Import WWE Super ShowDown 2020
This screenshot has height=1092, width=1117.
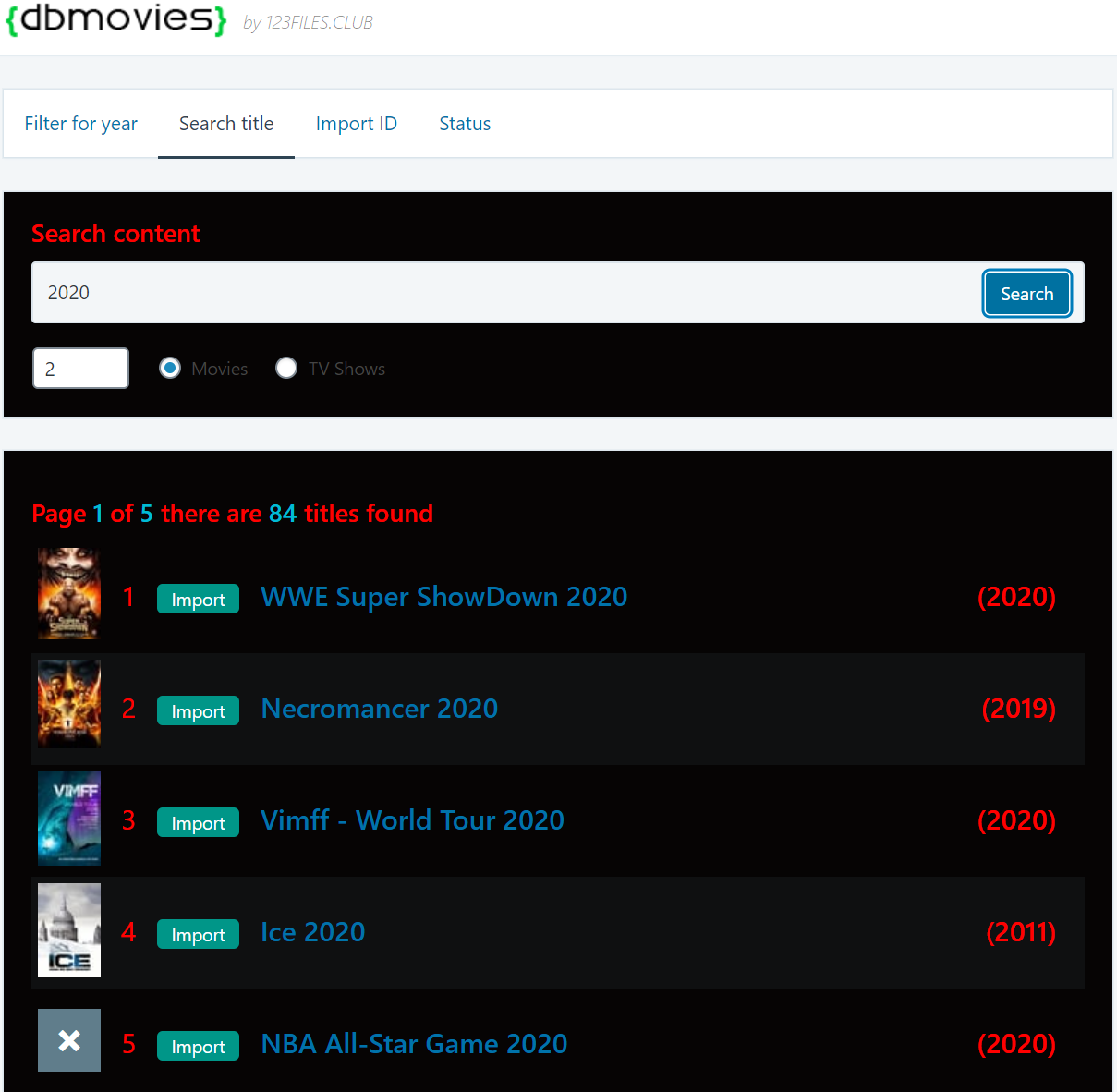coord(198,599)
